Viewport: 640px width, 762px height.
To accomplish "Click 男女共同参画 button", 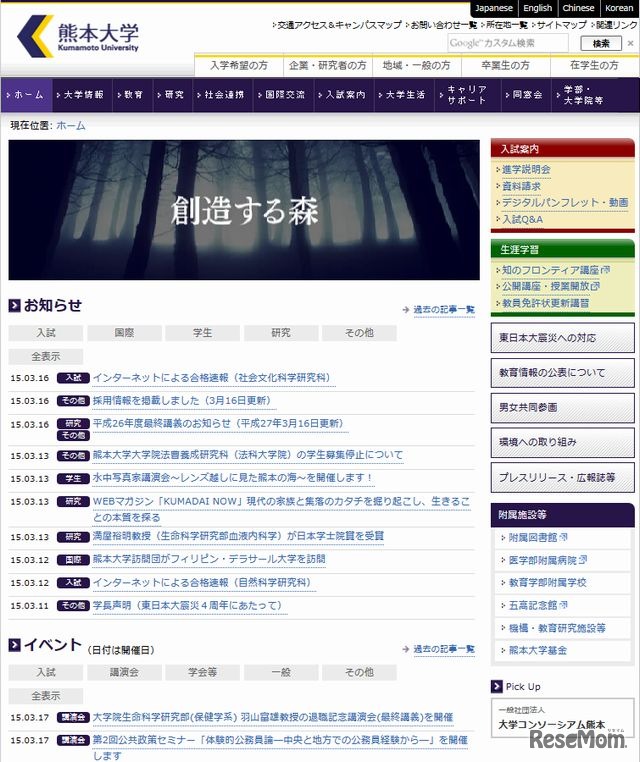I will click(563, 408).
